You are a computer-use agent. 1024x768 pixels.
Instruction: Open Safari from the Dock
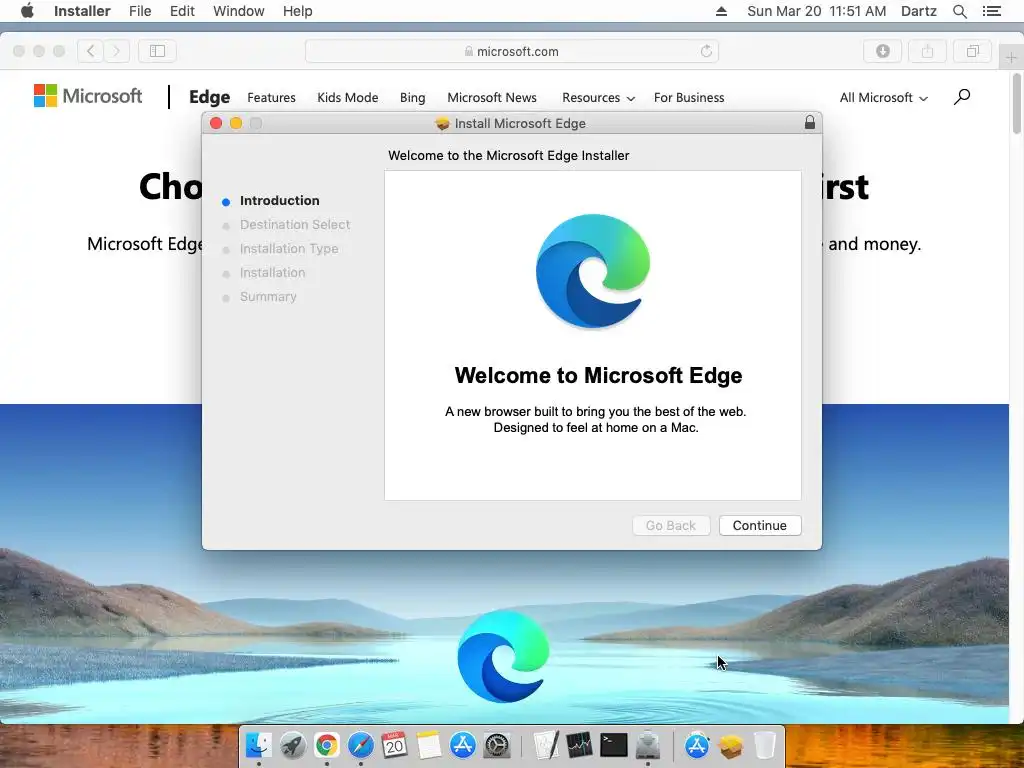point(360,744)
